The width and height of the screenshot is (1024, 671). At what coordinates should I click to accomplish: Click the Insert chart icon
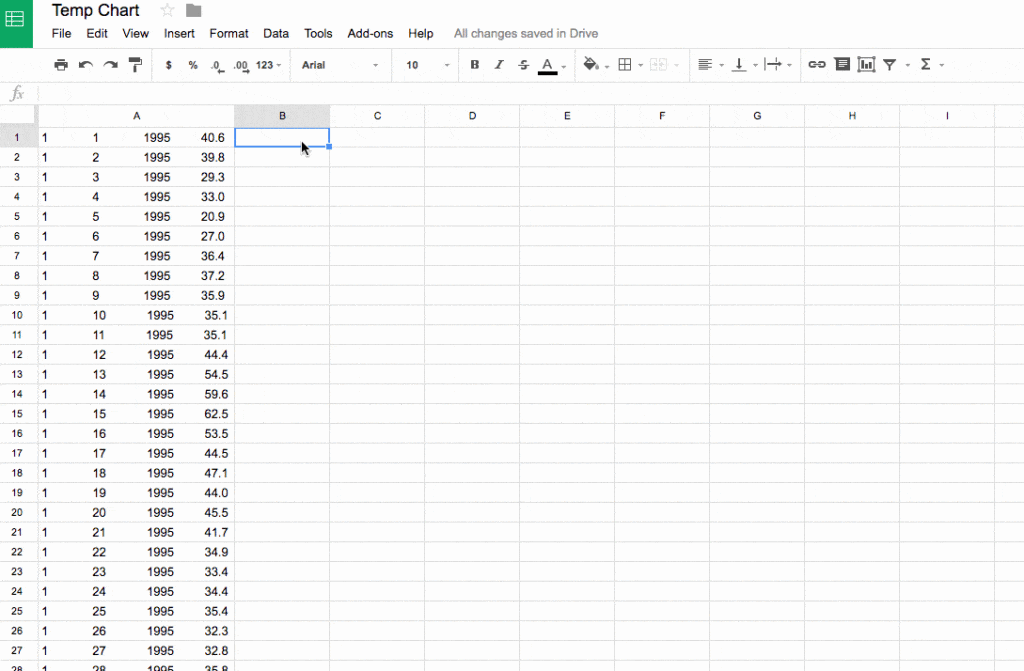point(866,64)
